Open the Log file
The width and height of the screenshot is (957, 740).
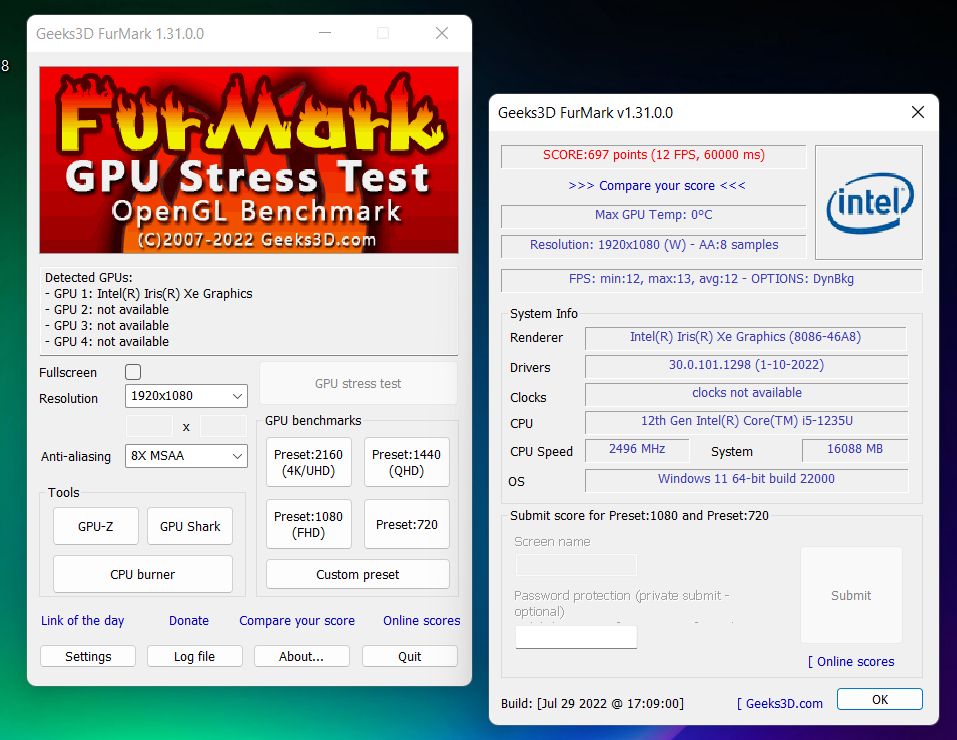coord(195,656)
